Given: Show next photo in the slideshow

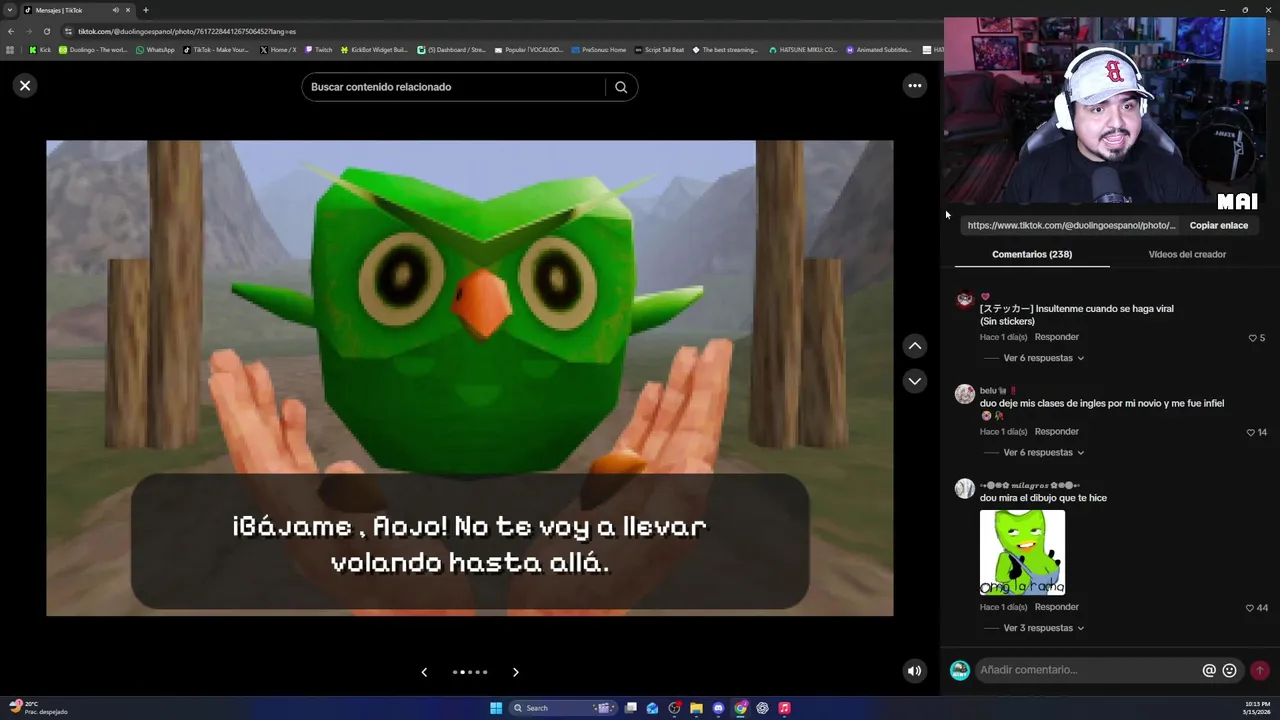Looking at the screenshot, I should click(516, 672).
